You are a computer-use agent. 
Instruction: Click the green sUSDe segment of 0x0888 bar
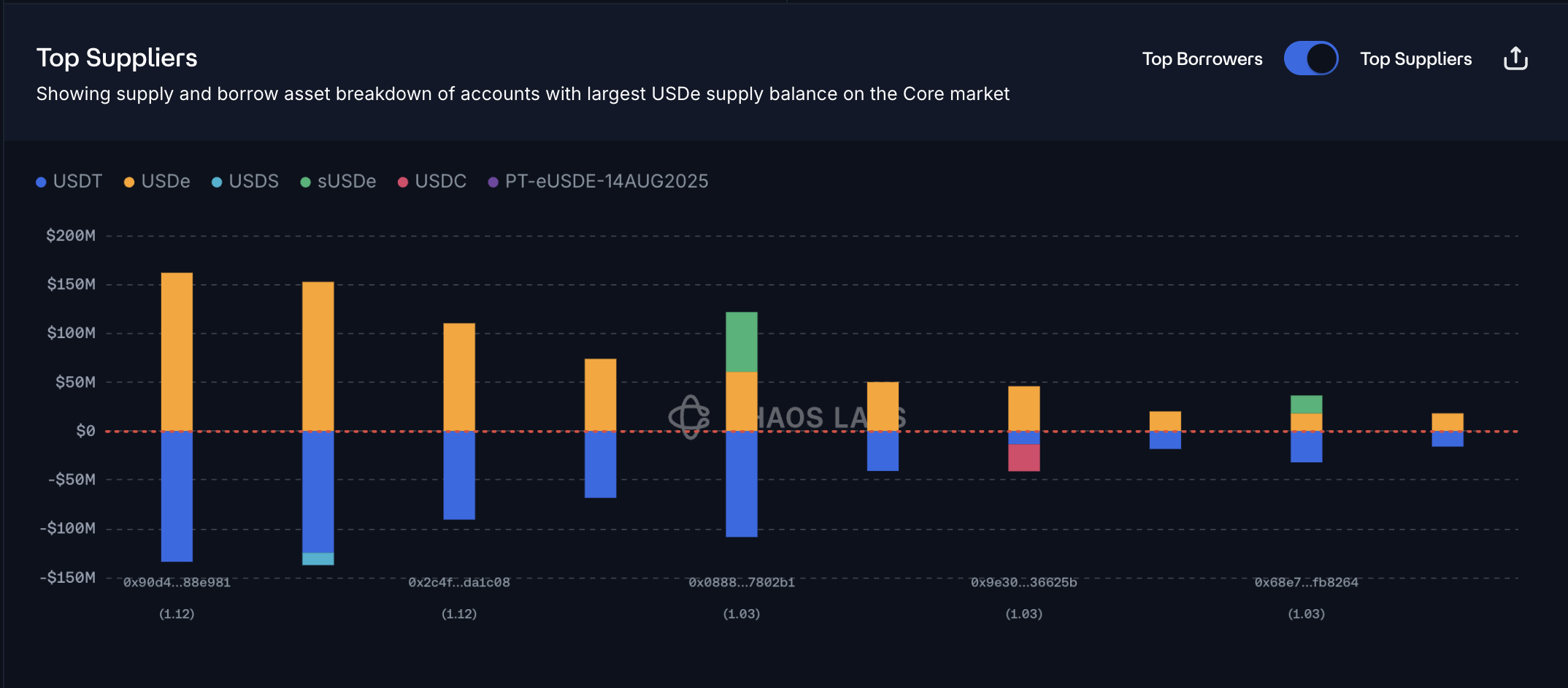[742, 342]
